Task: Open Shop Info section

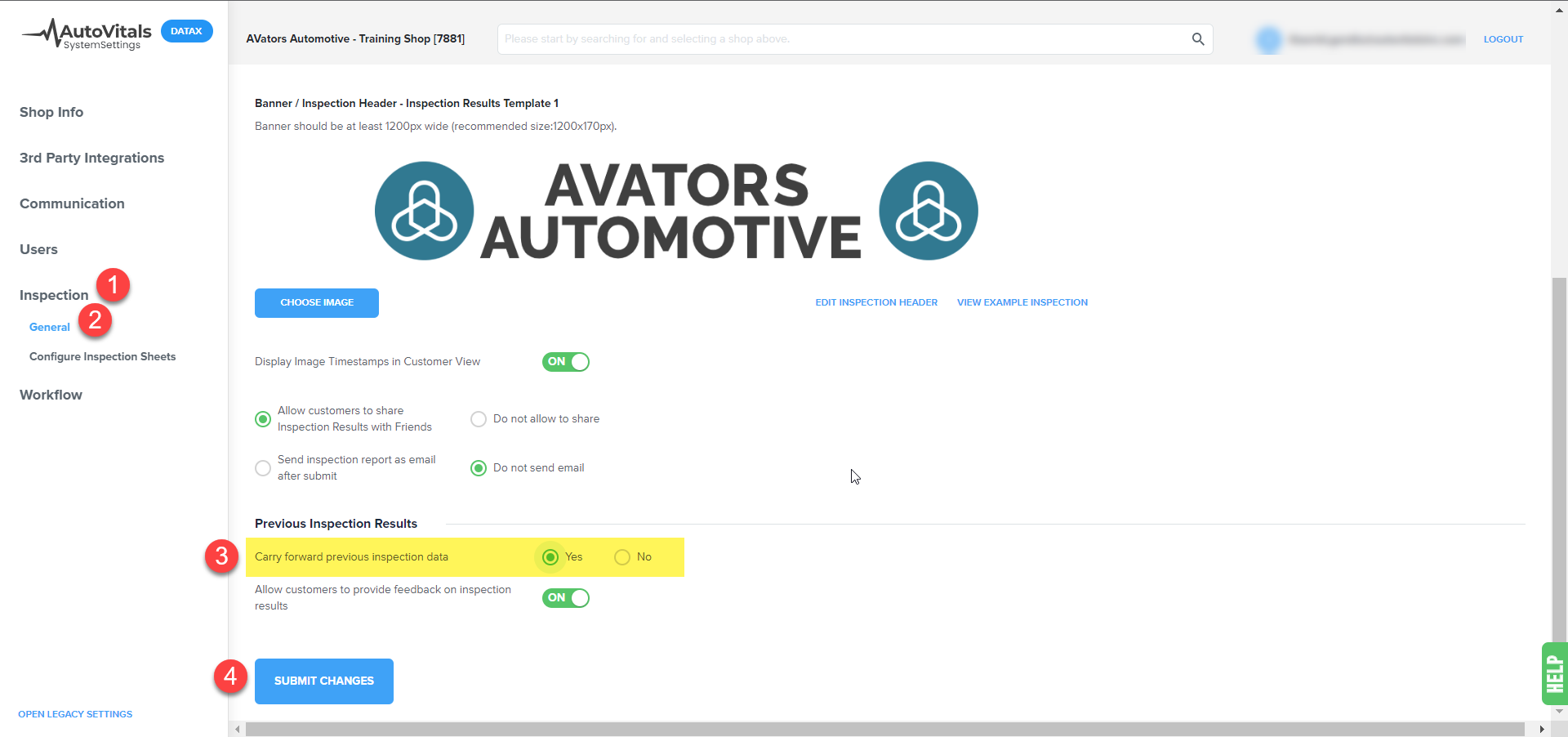Action: [x=51, y=112]
